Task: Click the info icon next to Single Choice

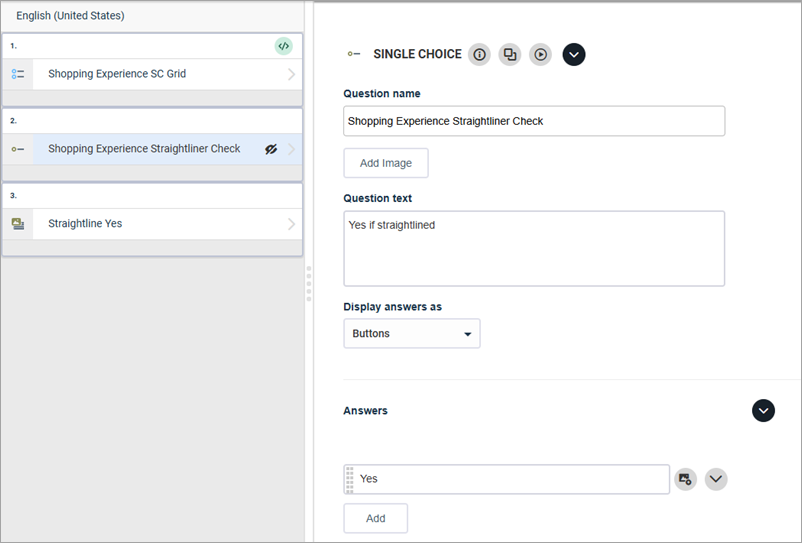Action: pyautogui.click(x=480, y=54)
